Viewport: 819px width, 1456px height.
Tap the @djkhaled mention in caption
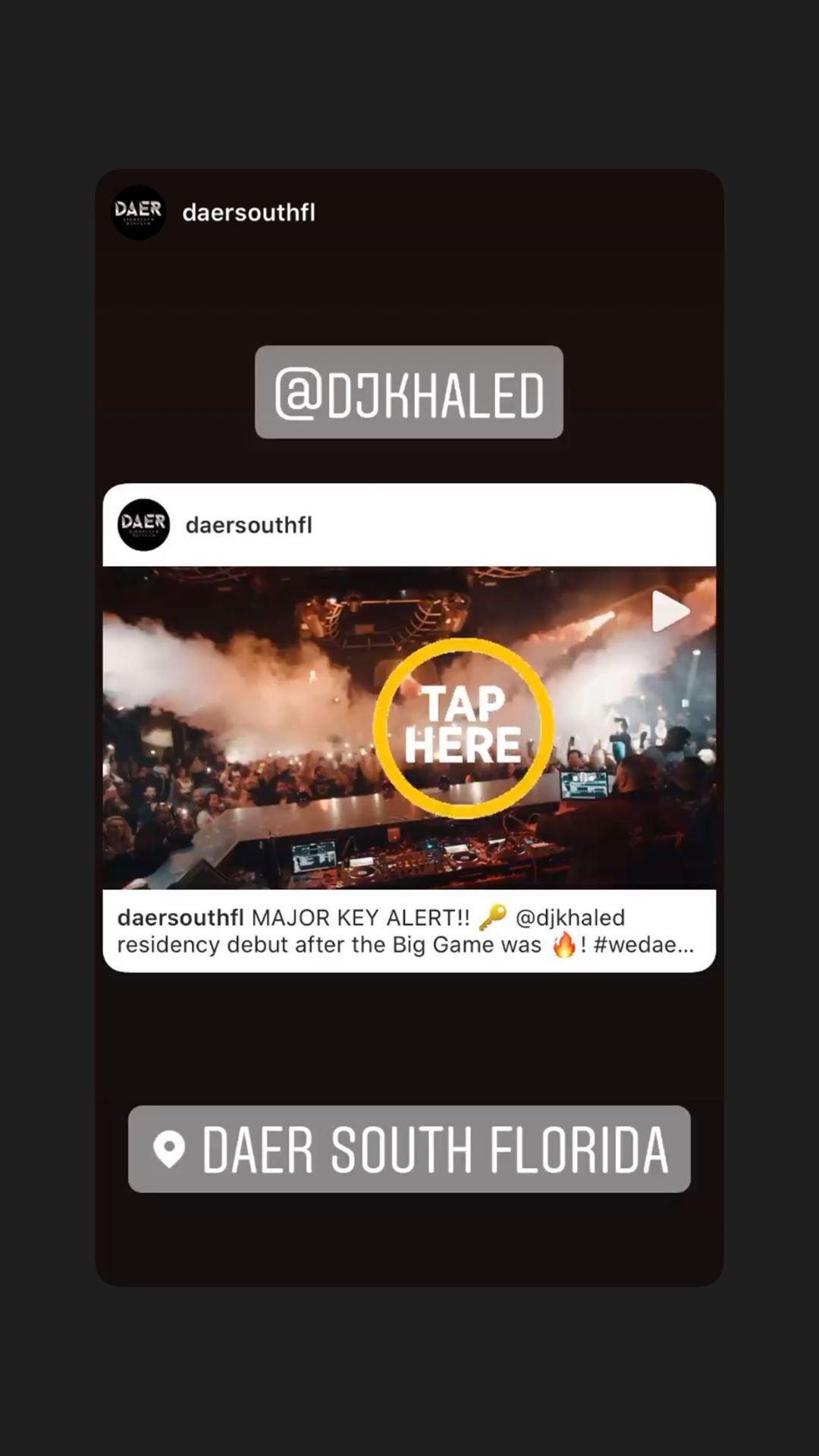(x=570, y=918)
